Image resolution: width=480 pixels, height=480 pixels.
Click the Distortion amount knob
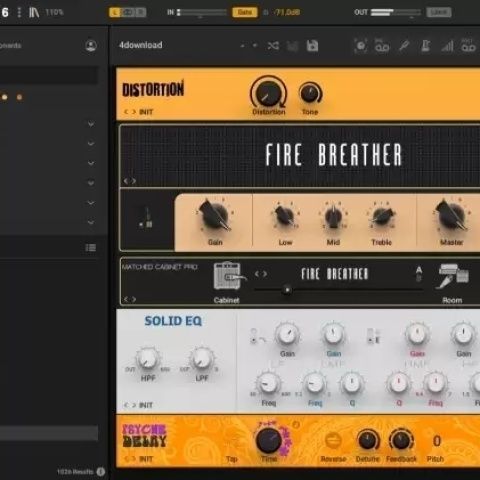tap(268, 93)
